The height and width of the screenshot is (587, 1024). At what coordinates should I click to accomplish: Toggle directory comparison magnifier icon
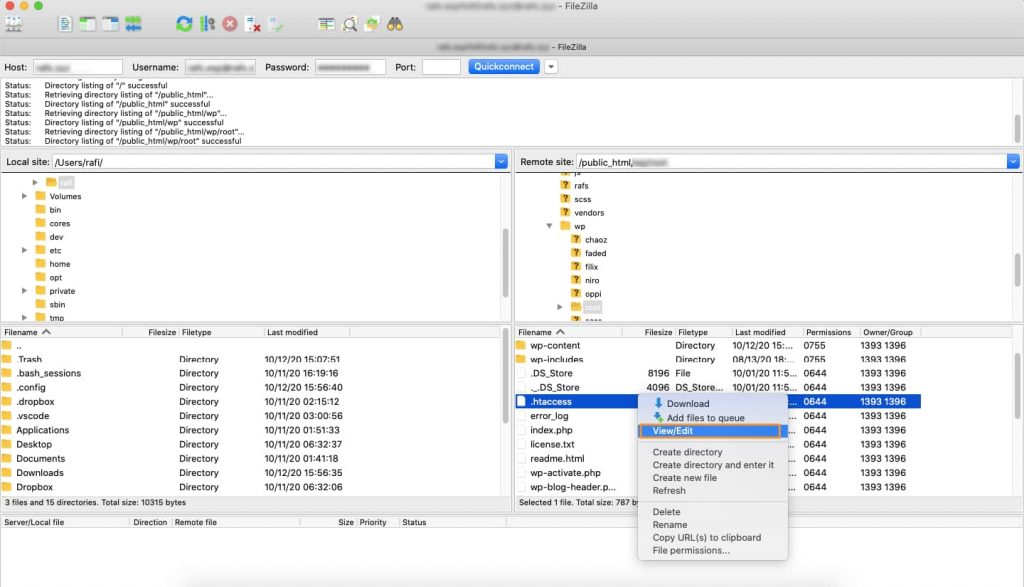click(x=349, y=24)
